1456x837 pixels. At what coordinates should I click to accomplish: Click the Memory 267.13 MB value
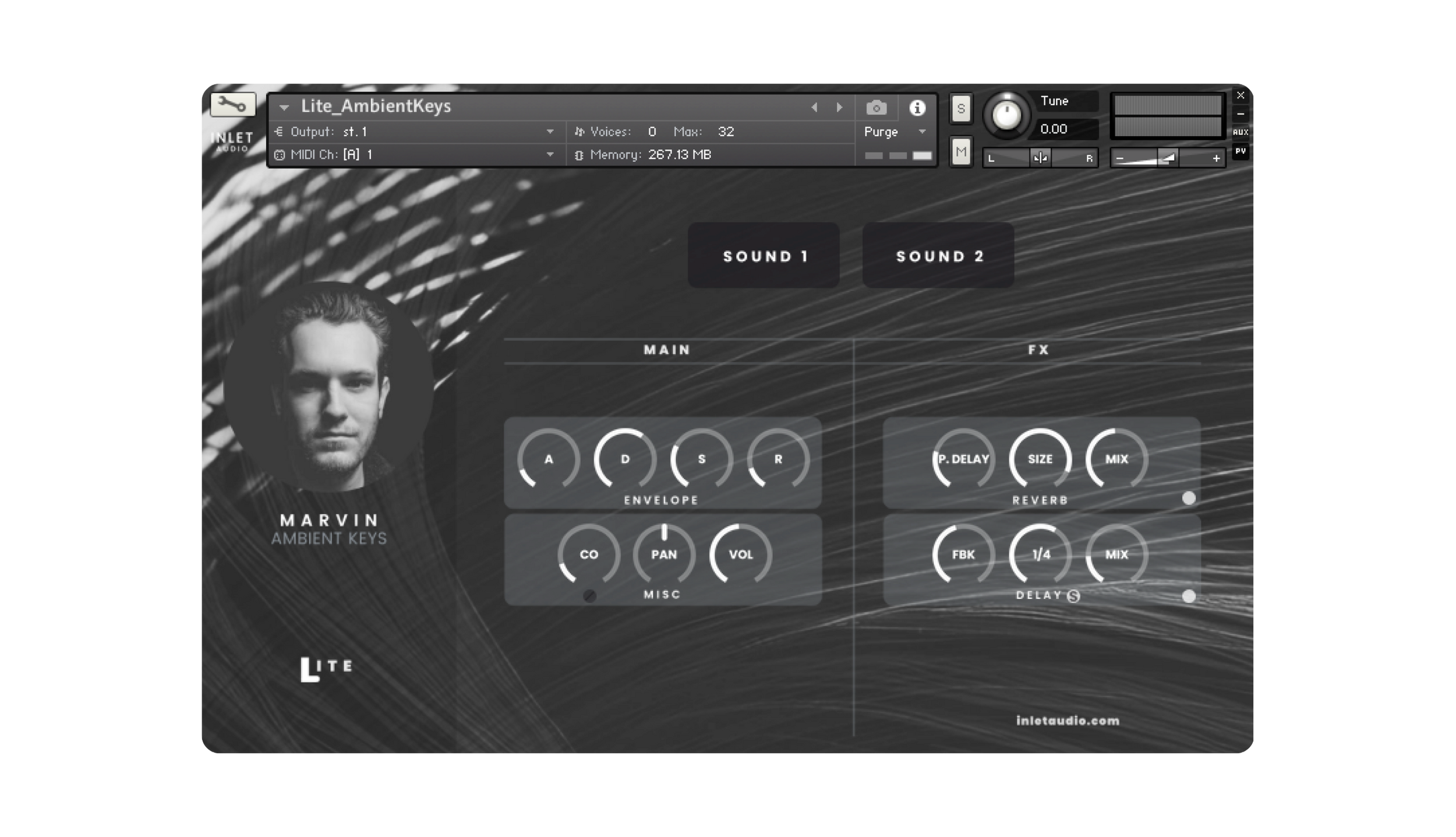tap(680, 155)
